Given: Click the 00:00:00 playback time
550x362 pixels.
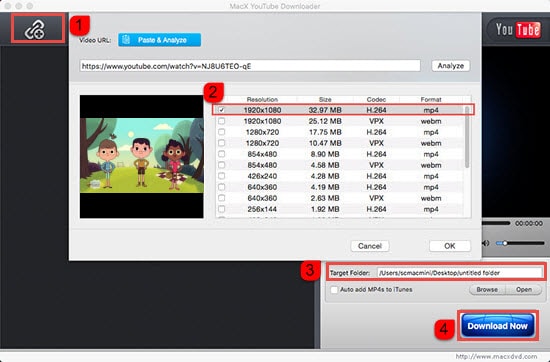Looking at the screenshot, I should [529, 223].
